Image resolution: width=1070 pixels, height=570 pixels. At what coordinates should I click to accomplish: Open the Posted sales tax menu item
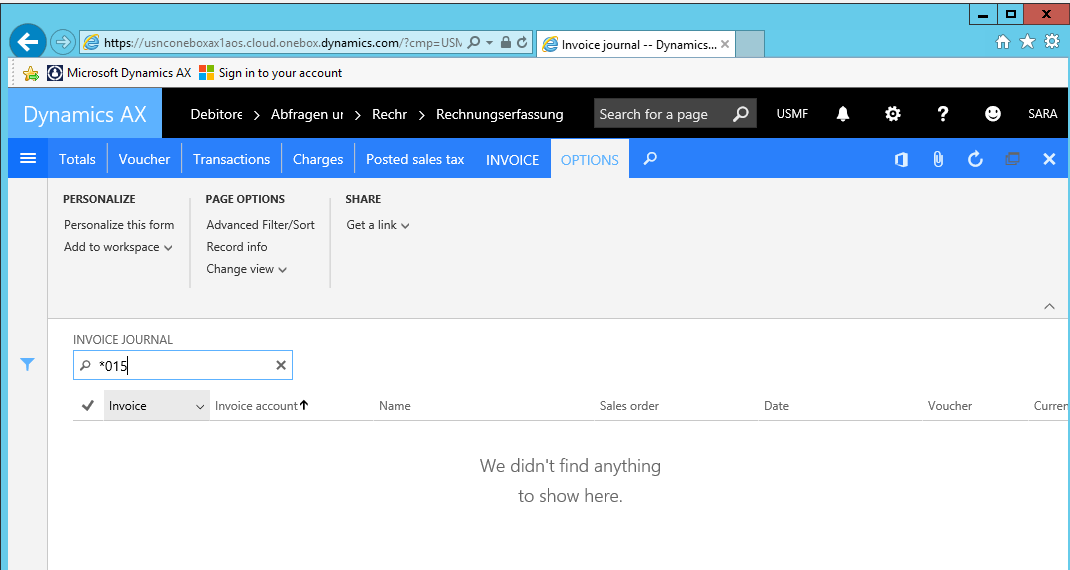(415, 159)
